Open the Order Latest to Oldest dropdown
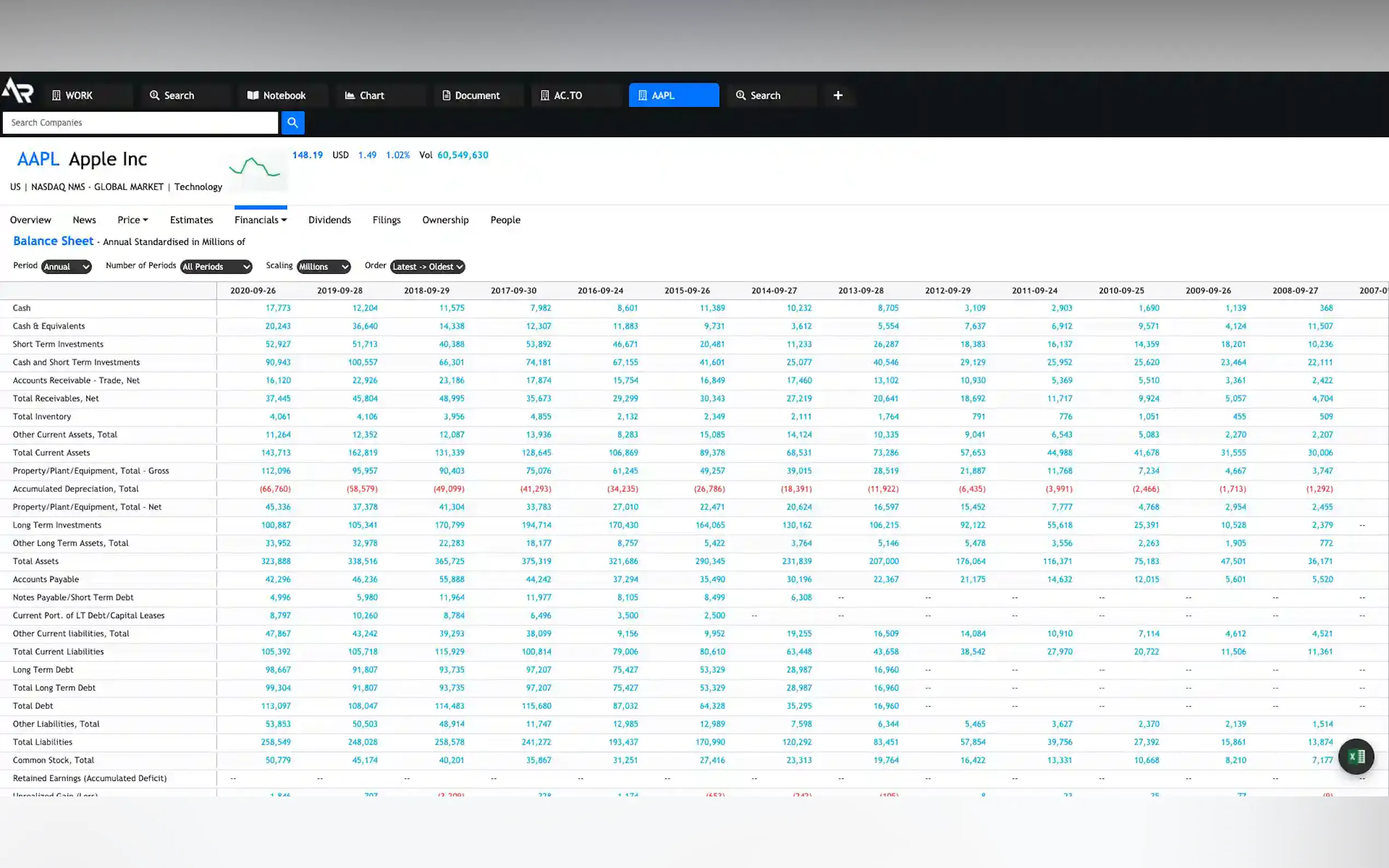Screen dimensions: 1389x868 coord(427,266)
